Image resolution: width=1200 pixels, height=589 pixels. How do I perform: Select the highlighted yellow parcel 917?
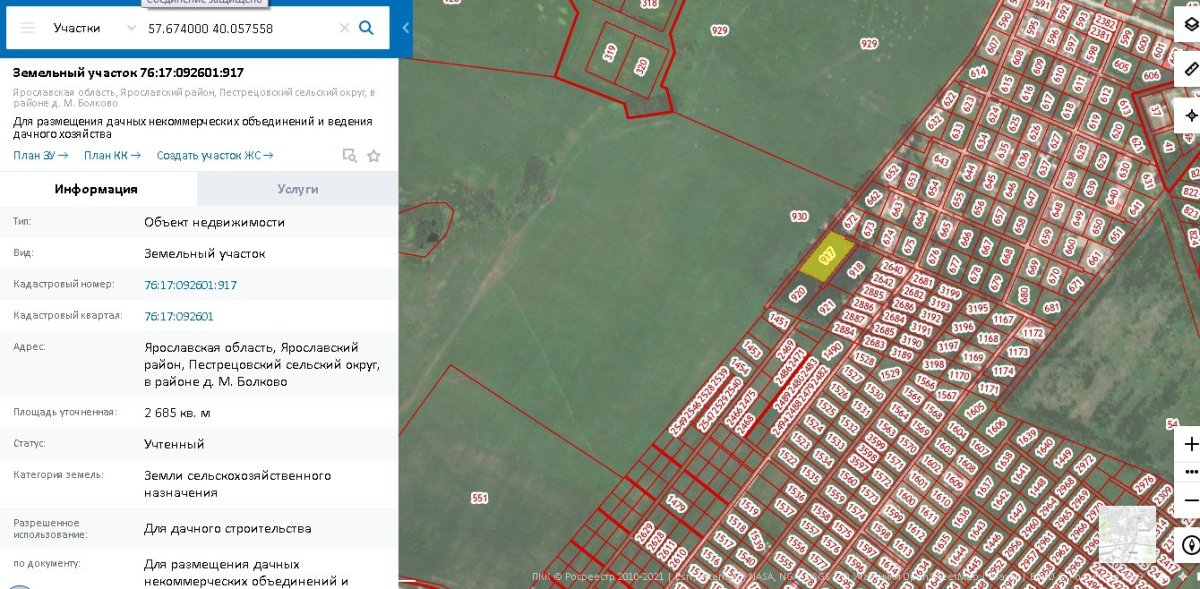[x=827, y=256]
